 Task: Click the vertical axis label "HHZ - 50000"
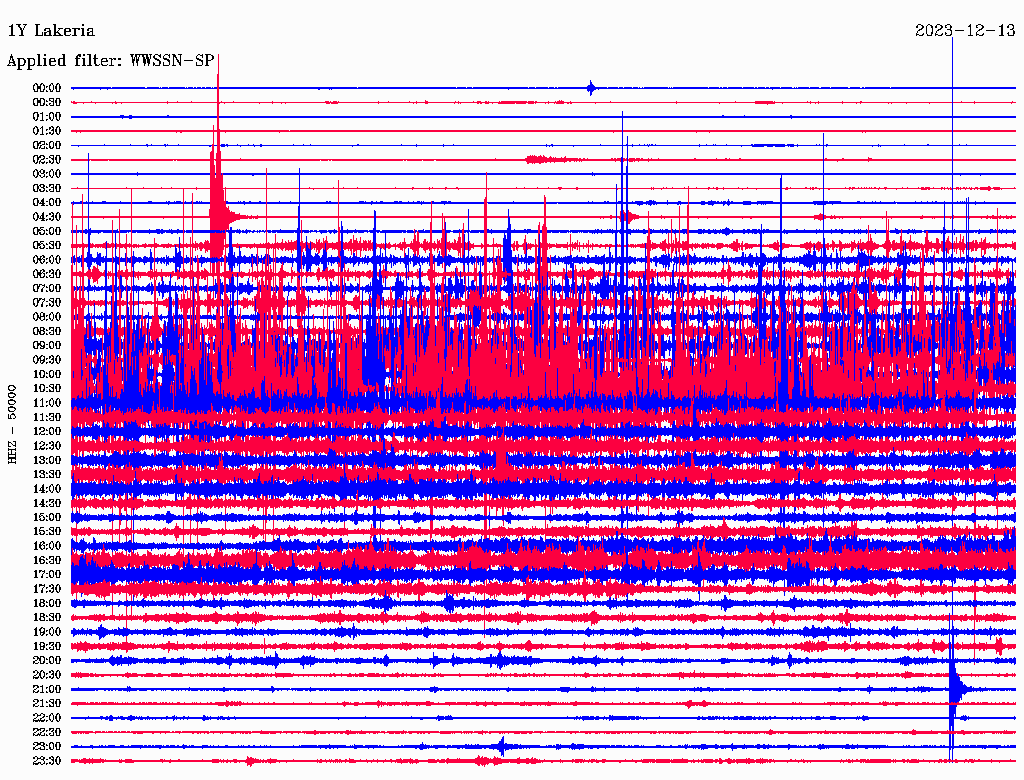click(12, 425)
